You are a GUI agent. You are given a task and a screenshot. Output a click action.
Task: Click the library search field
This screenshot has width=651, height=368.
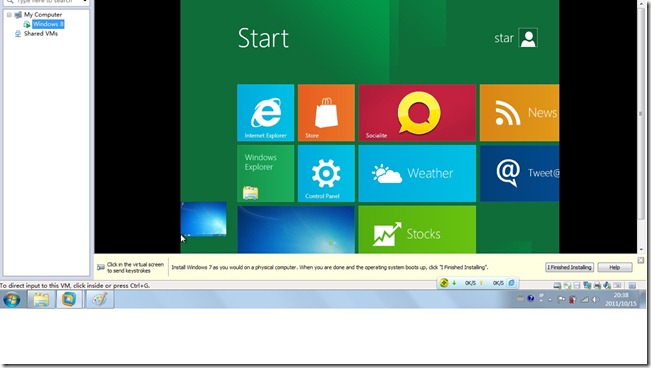tap(46, 2)
